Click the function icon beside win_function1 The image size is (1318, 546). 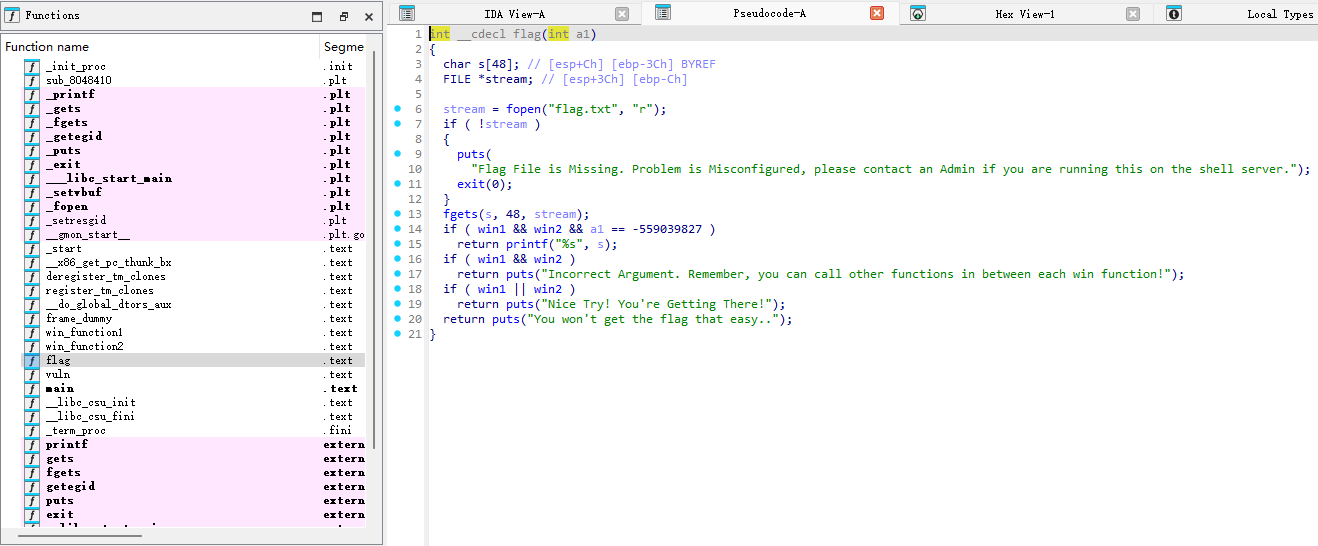pyautogui.click(x=31, y=333)
